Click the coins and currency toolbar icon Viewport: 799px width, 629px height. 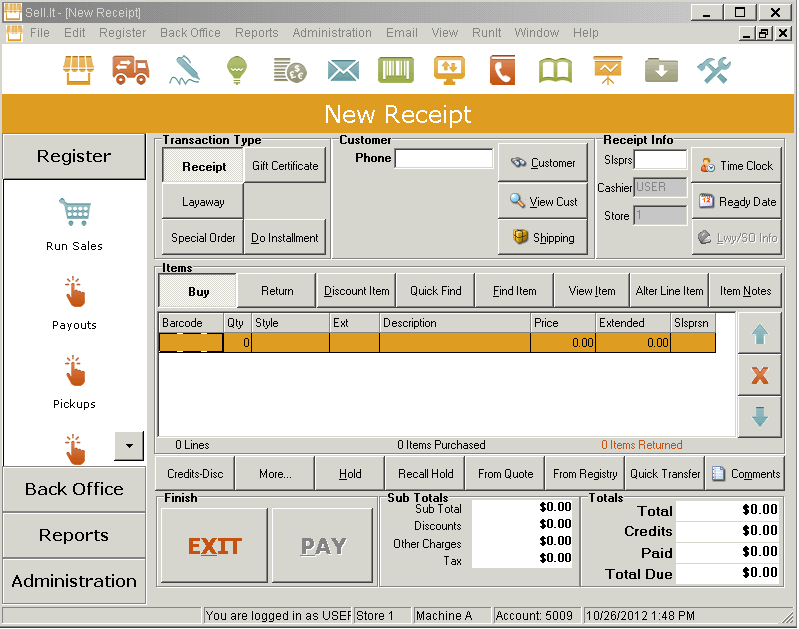coord(290,70)
